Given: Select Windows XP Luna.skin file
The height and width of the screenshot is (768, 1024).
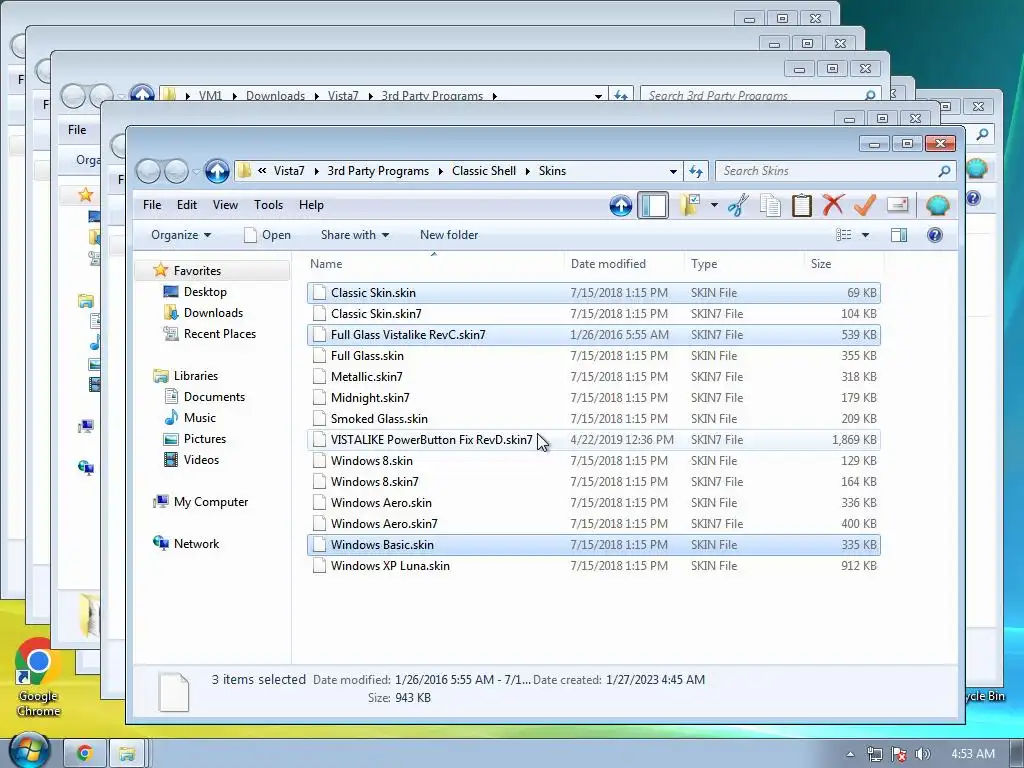Looking at the screenshot, I should click(594, 566).
